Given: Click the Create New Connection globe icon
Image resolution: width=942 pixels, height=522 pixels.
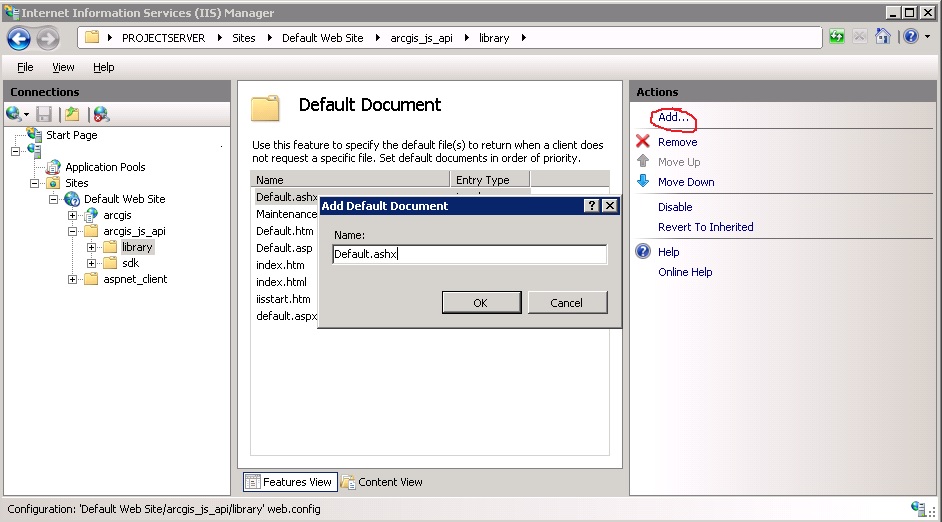Looking at the screenshot, I should [x=14, y=114].
